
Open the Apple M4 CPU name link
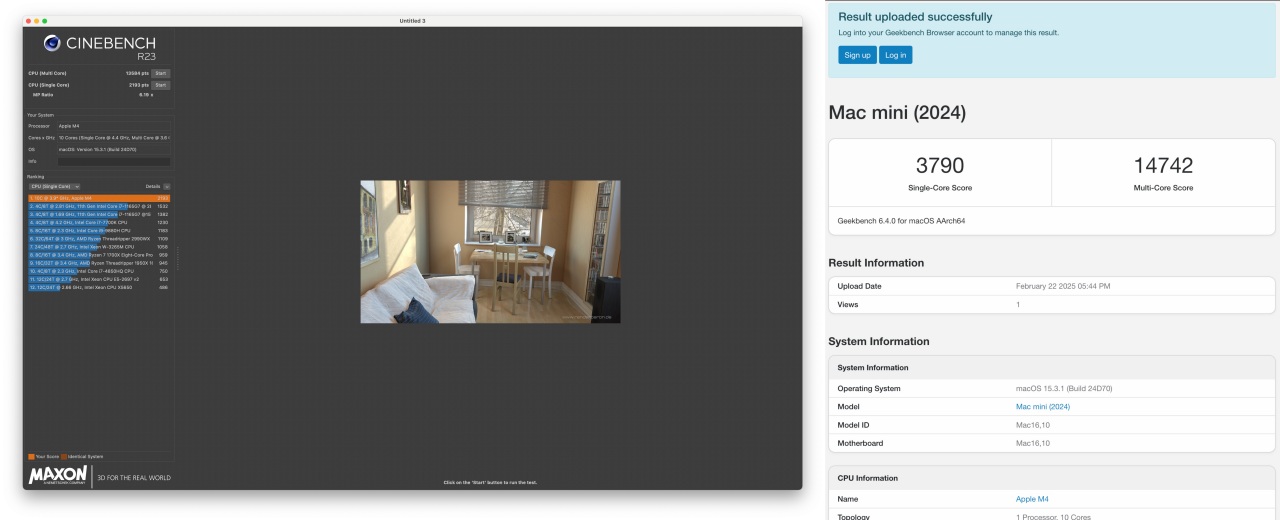1032,498
